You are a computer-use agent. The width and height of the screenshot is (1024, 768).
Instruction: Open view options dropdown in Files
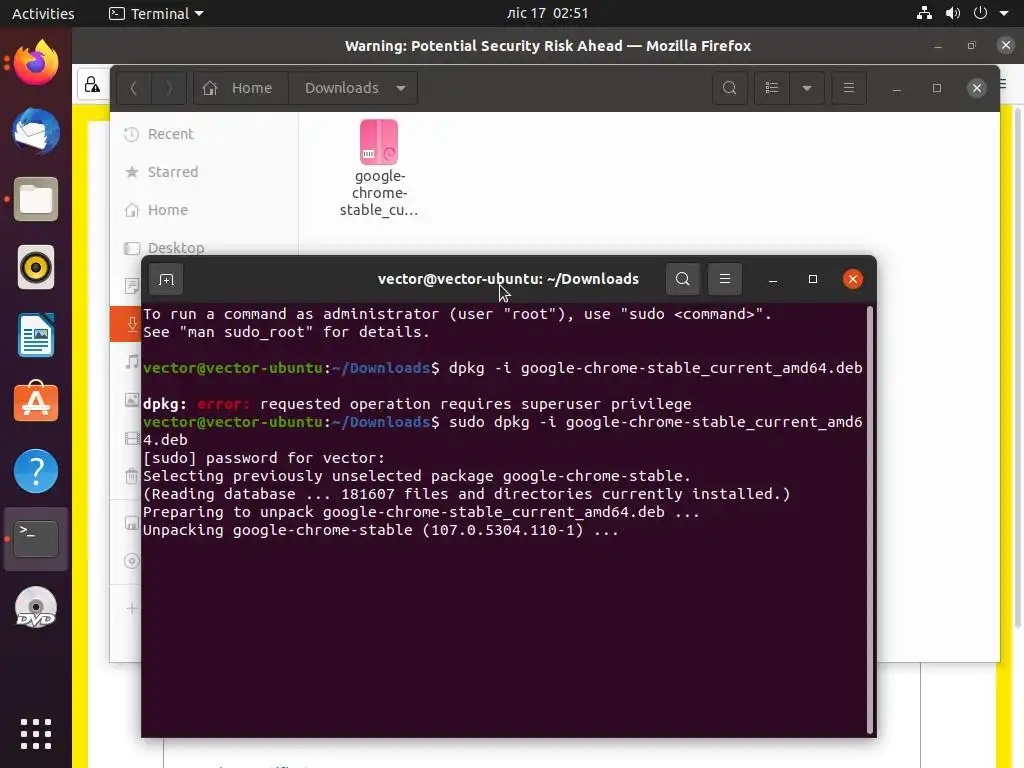click(807, 88)
